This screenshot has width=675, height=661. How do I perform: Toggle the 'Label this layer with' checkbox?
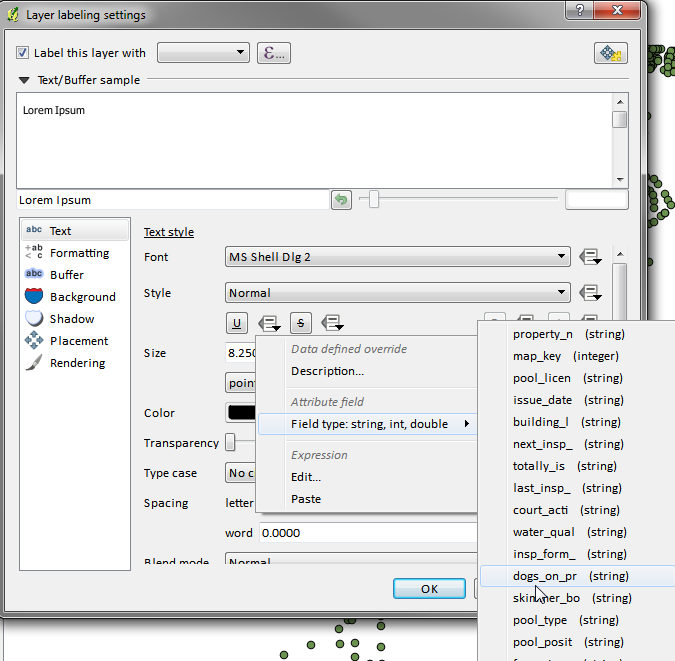(23, 53)
